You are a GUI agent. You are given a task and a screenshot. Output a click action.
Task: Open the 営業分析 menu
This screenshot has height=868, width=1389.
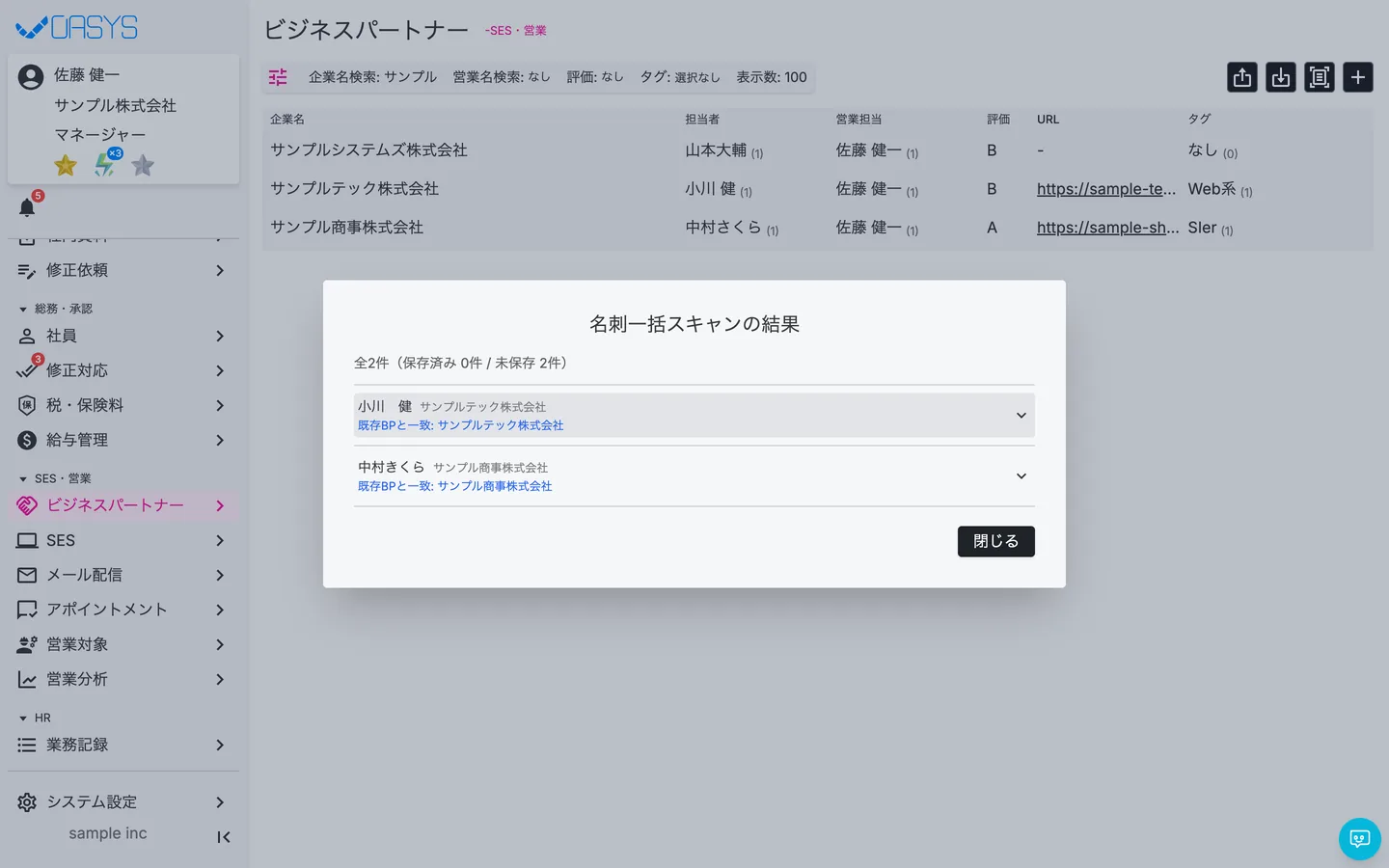(123, 679)
